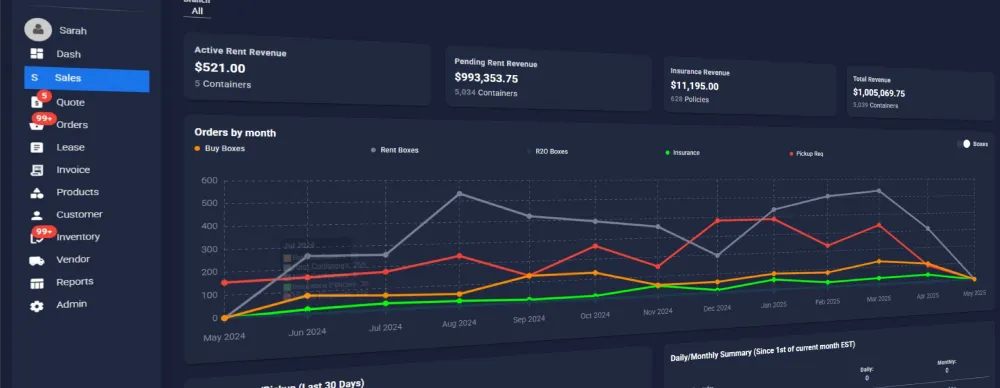
Task: Click the Total Revenue card title
Action: click(872, 80)
